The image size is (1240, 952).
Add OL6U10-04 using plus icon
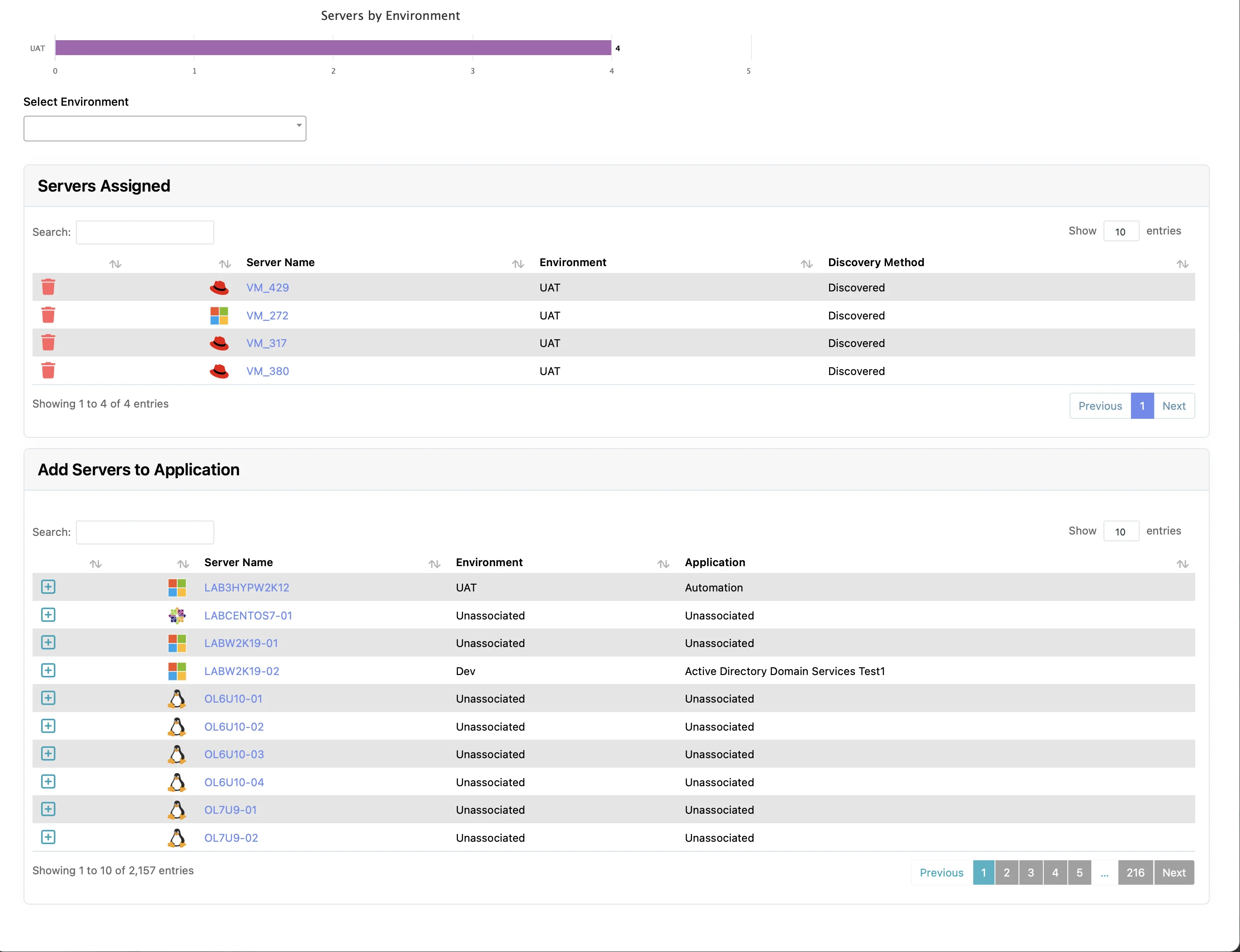(48, 781)
